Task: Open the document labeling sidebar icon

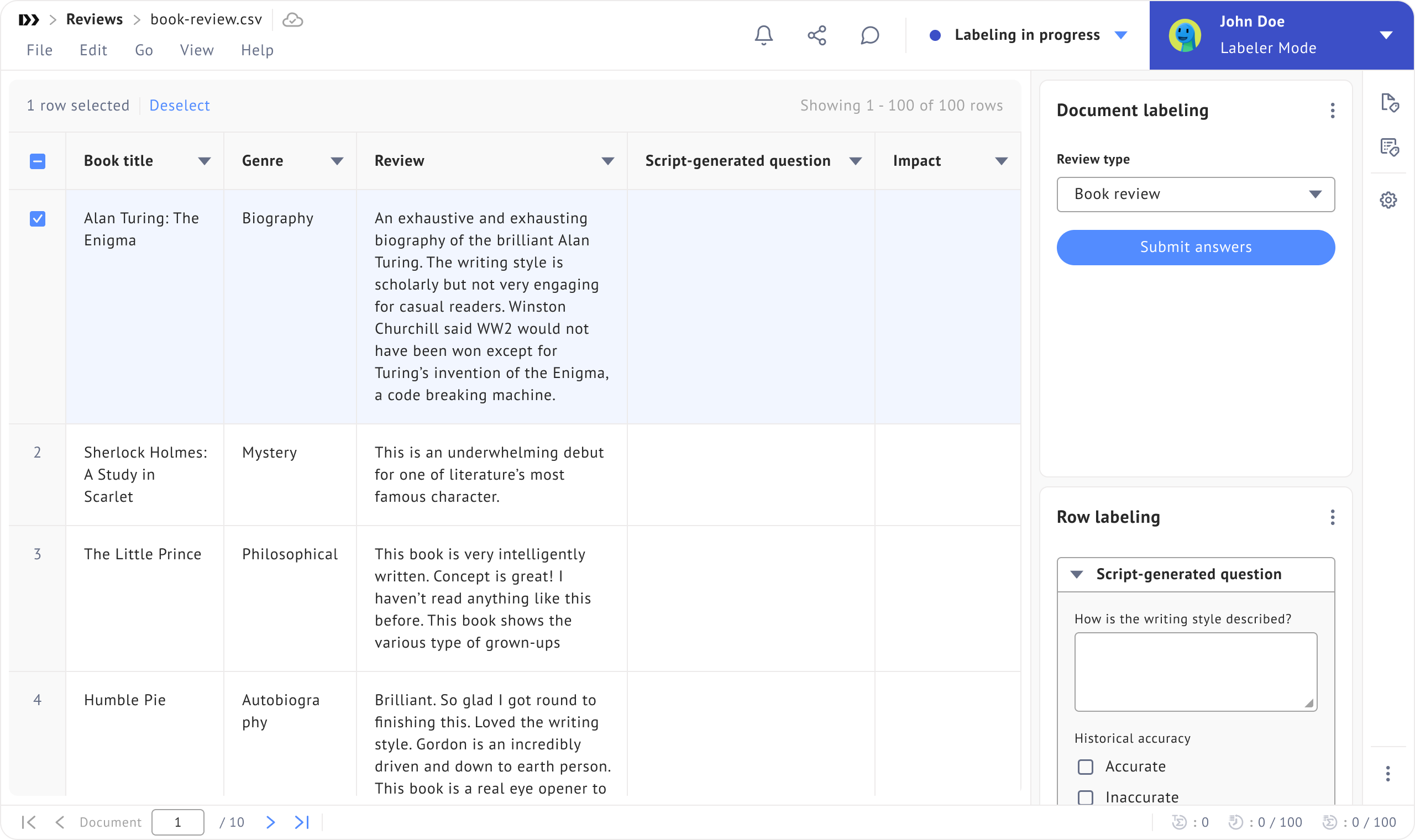Action: [x=1389, y=102]
